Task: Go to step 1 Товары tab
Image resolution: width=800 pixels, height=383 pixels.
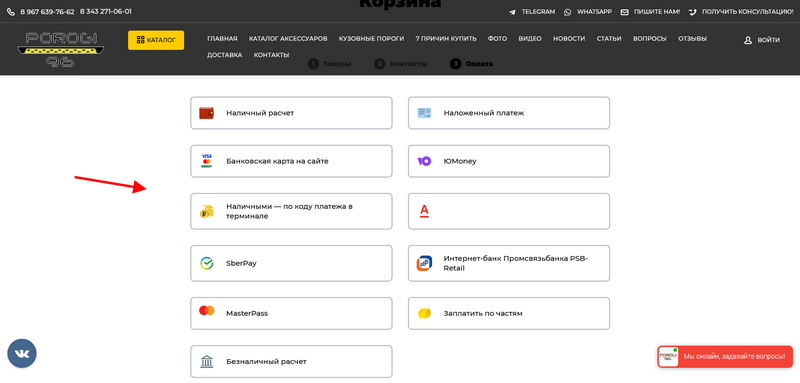Action: tap(330, 64)
